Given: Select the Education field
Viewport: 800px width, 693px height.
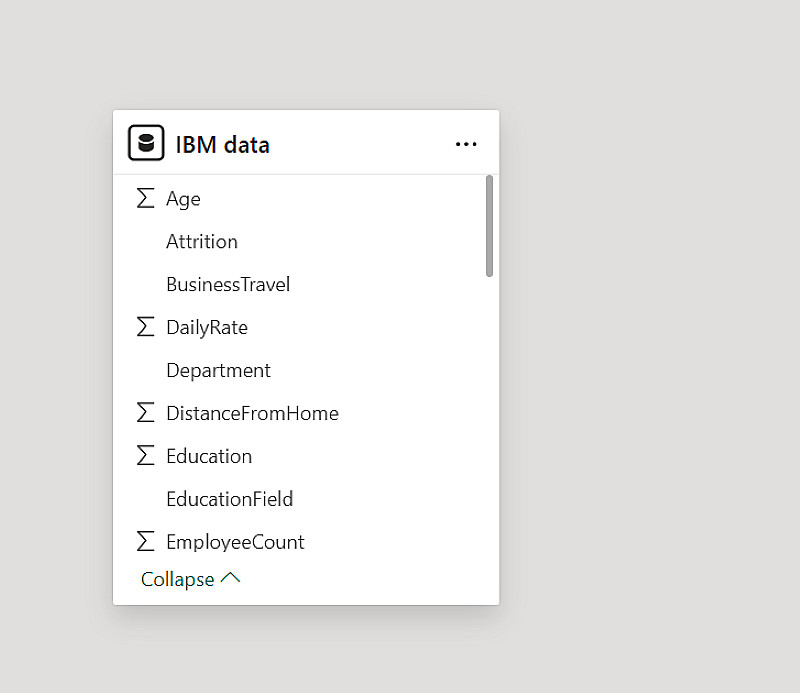Looking at the screenshot, I should (x=209, y=457).
